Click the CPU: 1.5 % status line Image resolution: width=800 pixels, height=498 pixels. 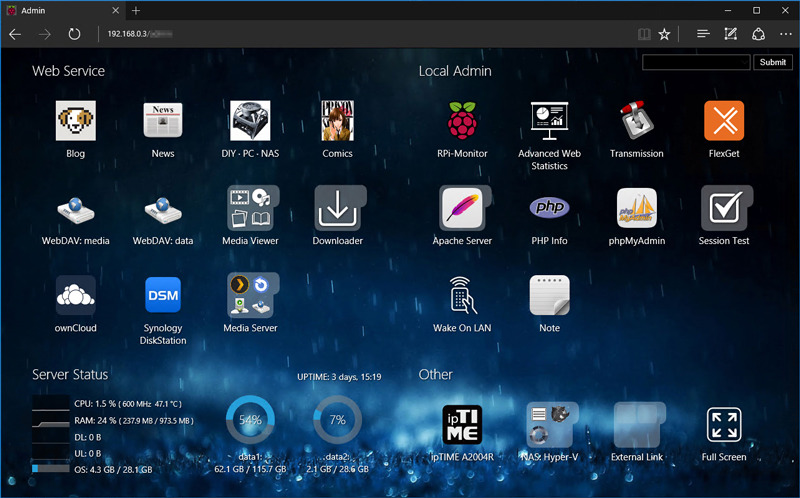coord(128,404)
